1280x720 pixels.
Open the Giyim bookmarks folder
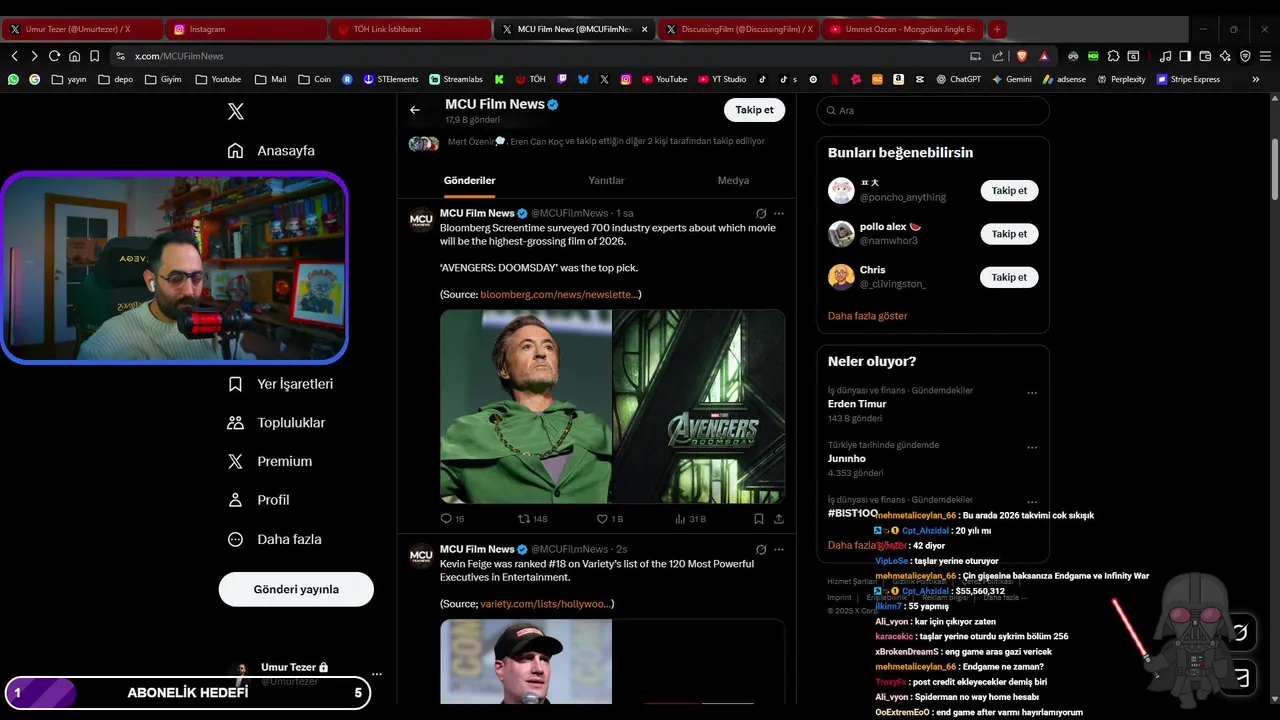(x=163, y=79)
